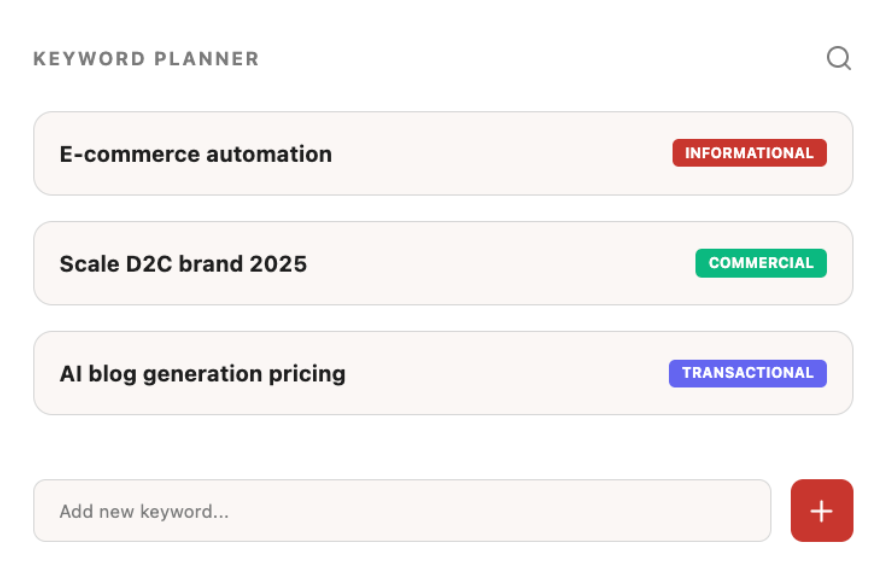
Task: Click the green COMMERCIAL intent badge
Action: point(761,263)
